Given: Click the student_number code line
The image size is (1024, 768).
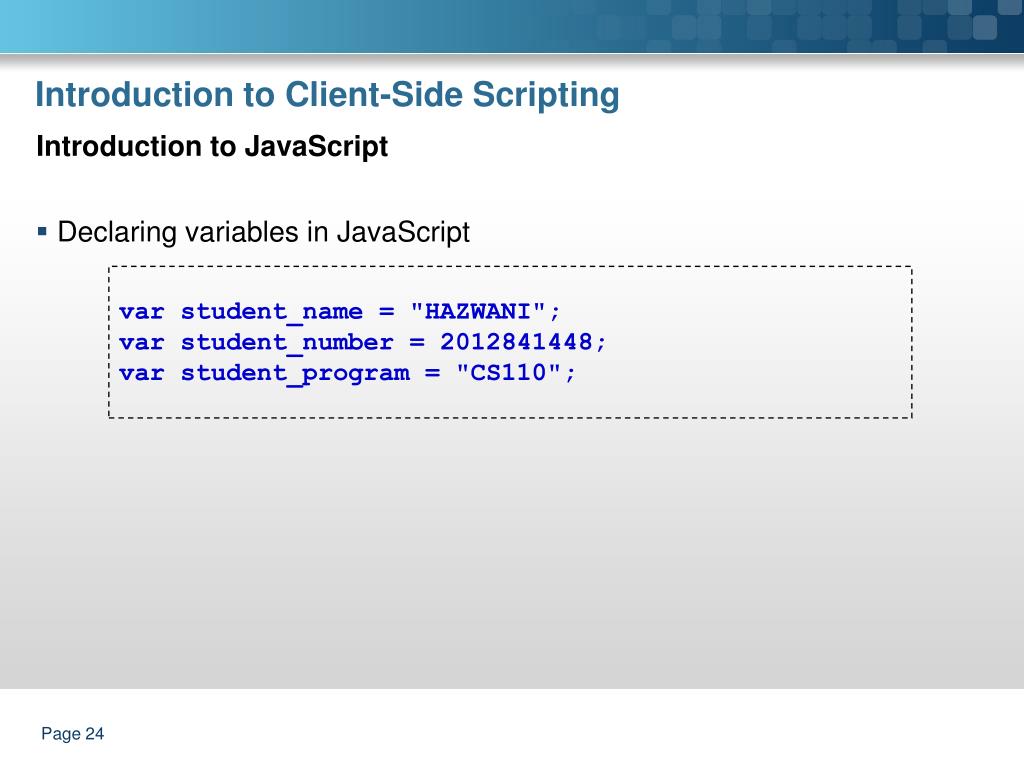Looking at the screenshot, I should 362,342.
